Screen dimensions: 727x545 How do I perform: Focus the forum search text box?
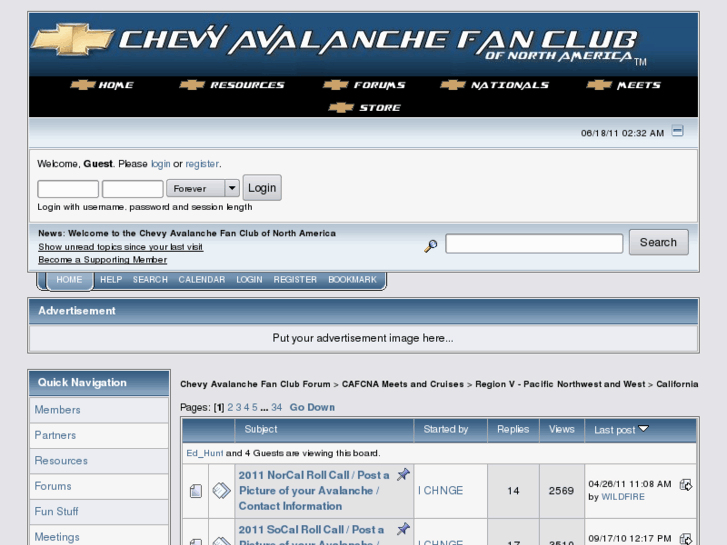point(534,244)
